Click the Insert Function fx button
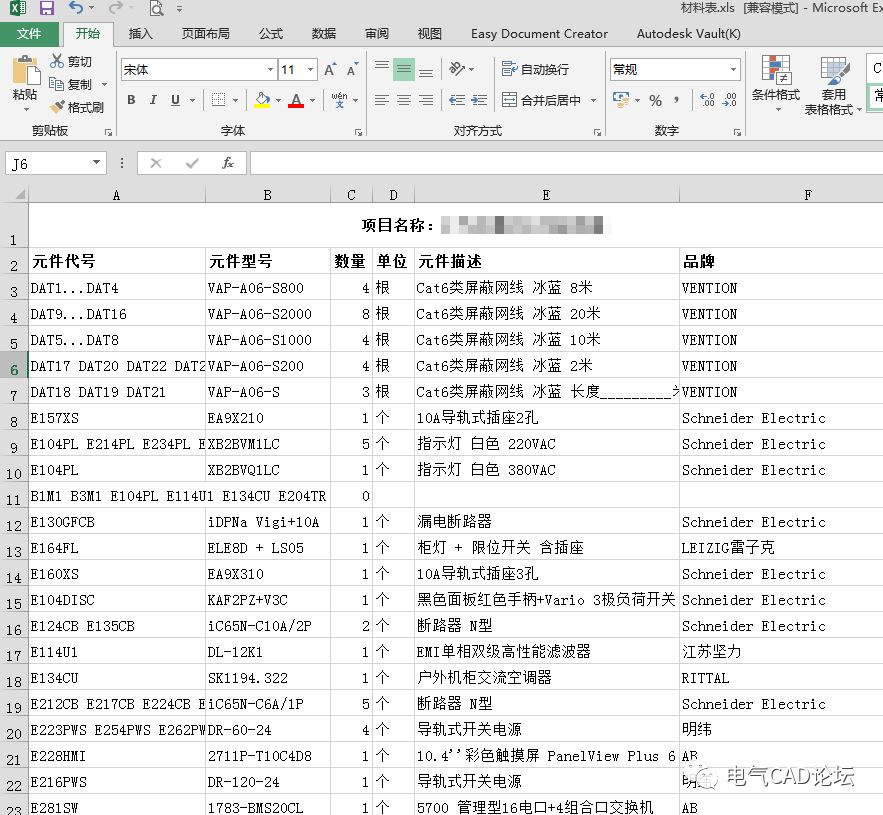 pyautogui.click(x=228, y=163)
